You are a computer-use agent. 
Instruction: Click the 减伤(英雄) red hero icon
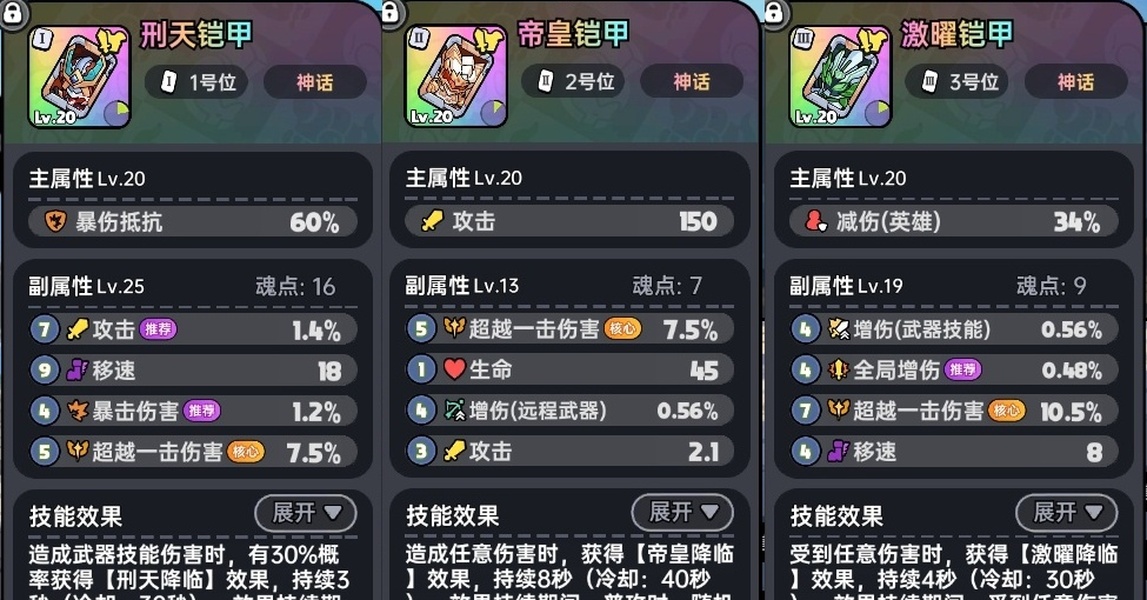[816, 221]
